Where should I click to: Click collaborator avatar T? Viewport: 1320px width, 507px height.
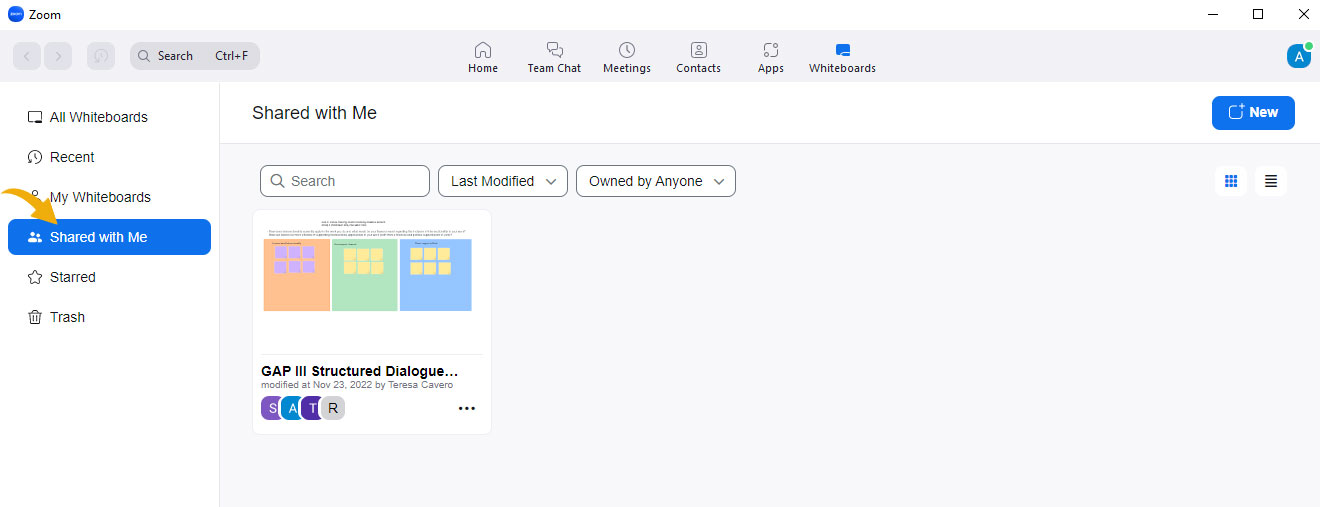pyautogui.click(x=312, y=407)
